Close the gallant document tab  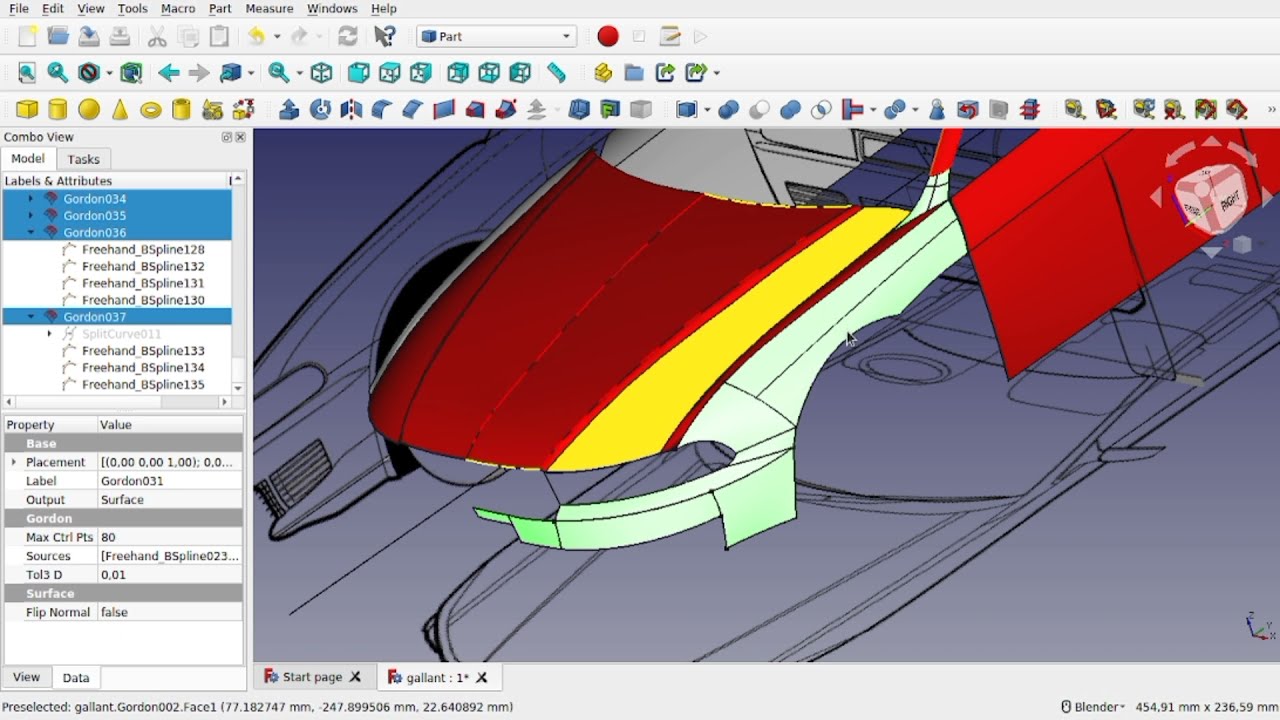[x=482, y=677]
